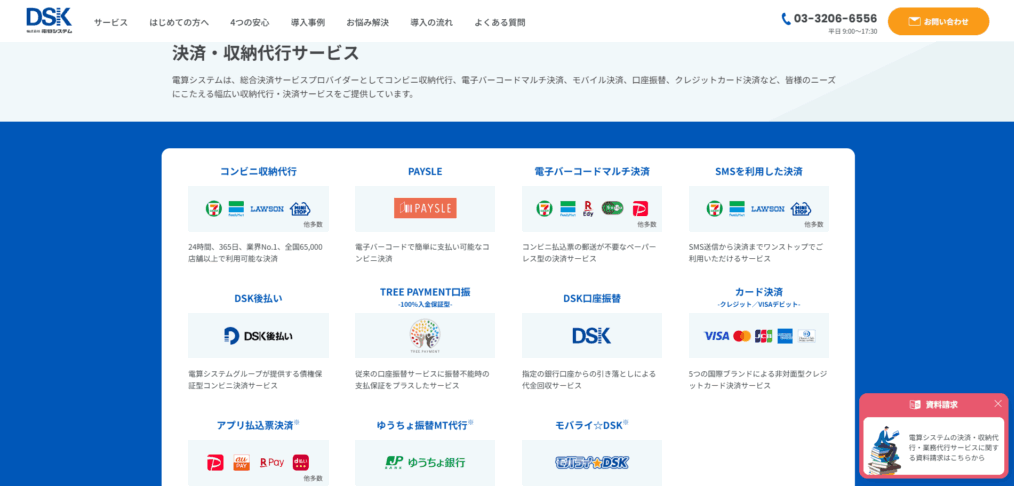Open 導入の流れ navigation item
Viewport: 1014px width, 486px height.
431,22
